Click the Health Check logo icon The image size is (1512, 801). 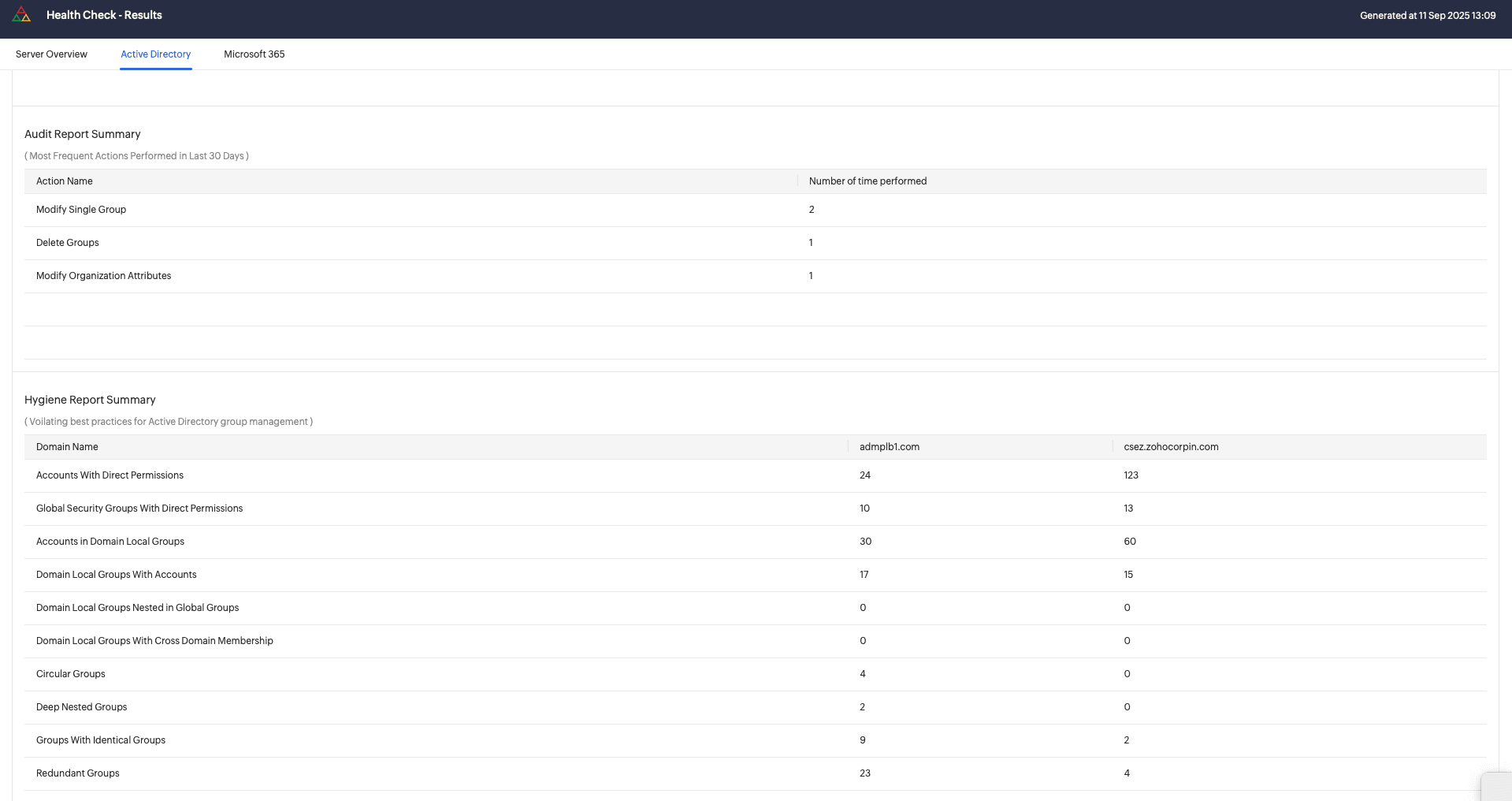[x=23, y=14]
